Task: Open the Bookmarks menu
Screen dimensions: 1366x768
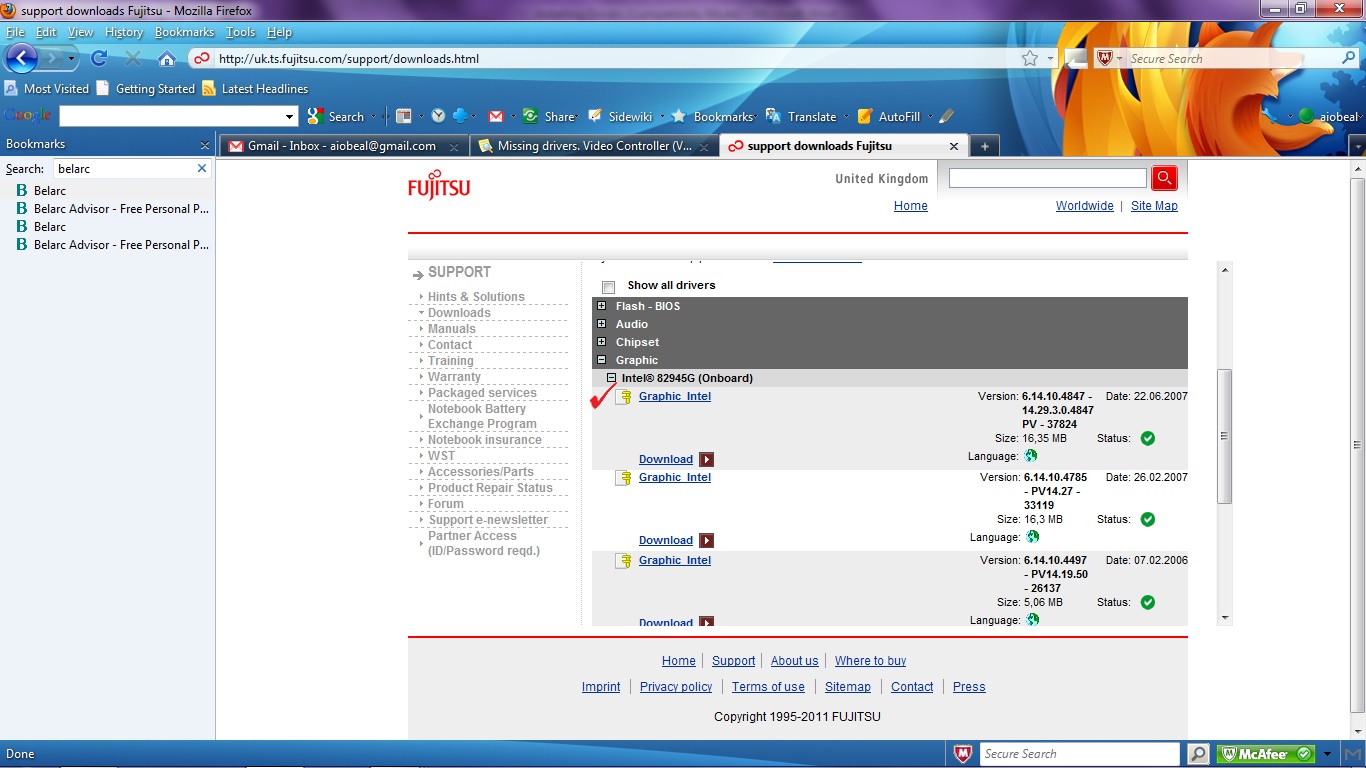Action: click(185, 32)
